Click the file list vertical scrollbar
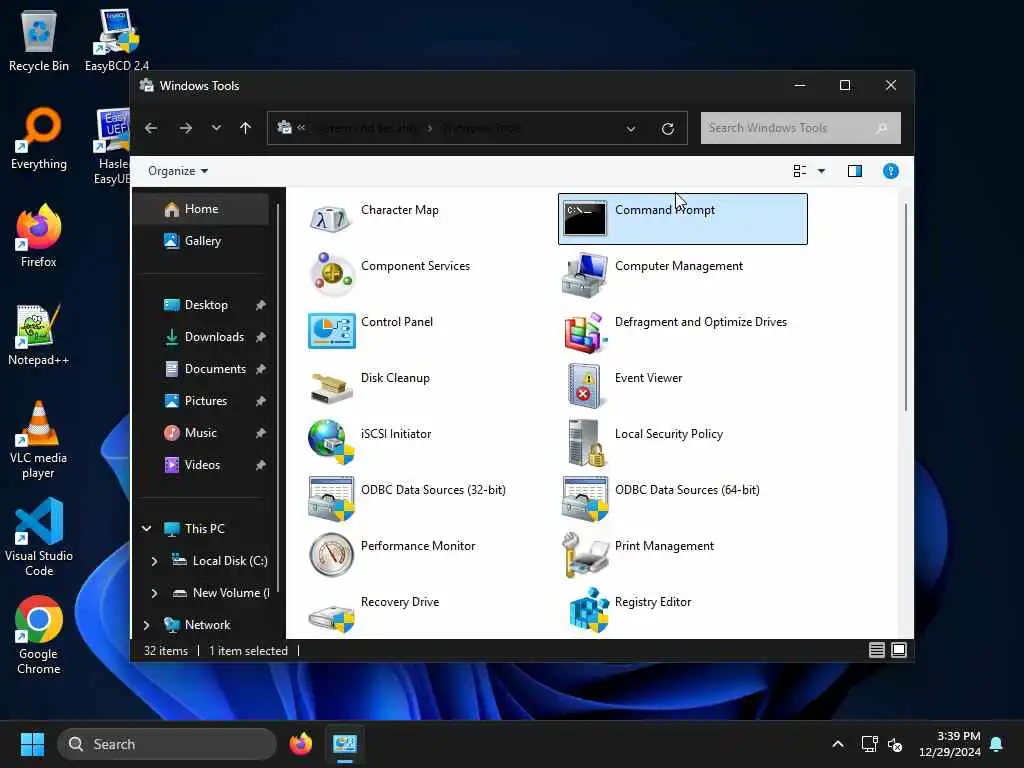1024x768 pixels. click(x=906, y=307)
